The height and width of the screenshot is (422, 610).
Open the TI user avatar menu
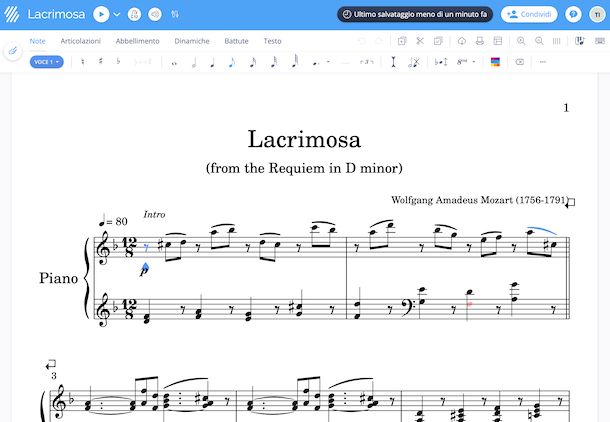click(x=597, y=14)
